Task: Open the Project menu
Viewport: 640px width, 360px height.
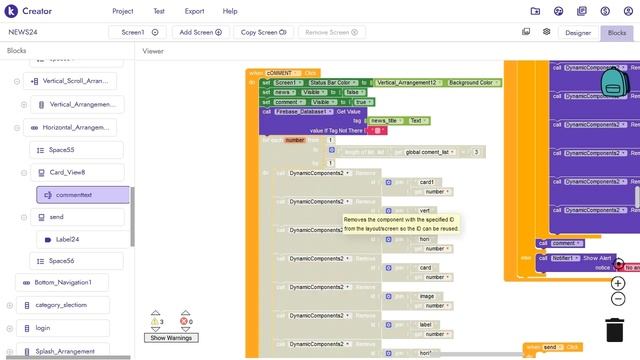Action: pyautogui.click(x=122, y=11)
